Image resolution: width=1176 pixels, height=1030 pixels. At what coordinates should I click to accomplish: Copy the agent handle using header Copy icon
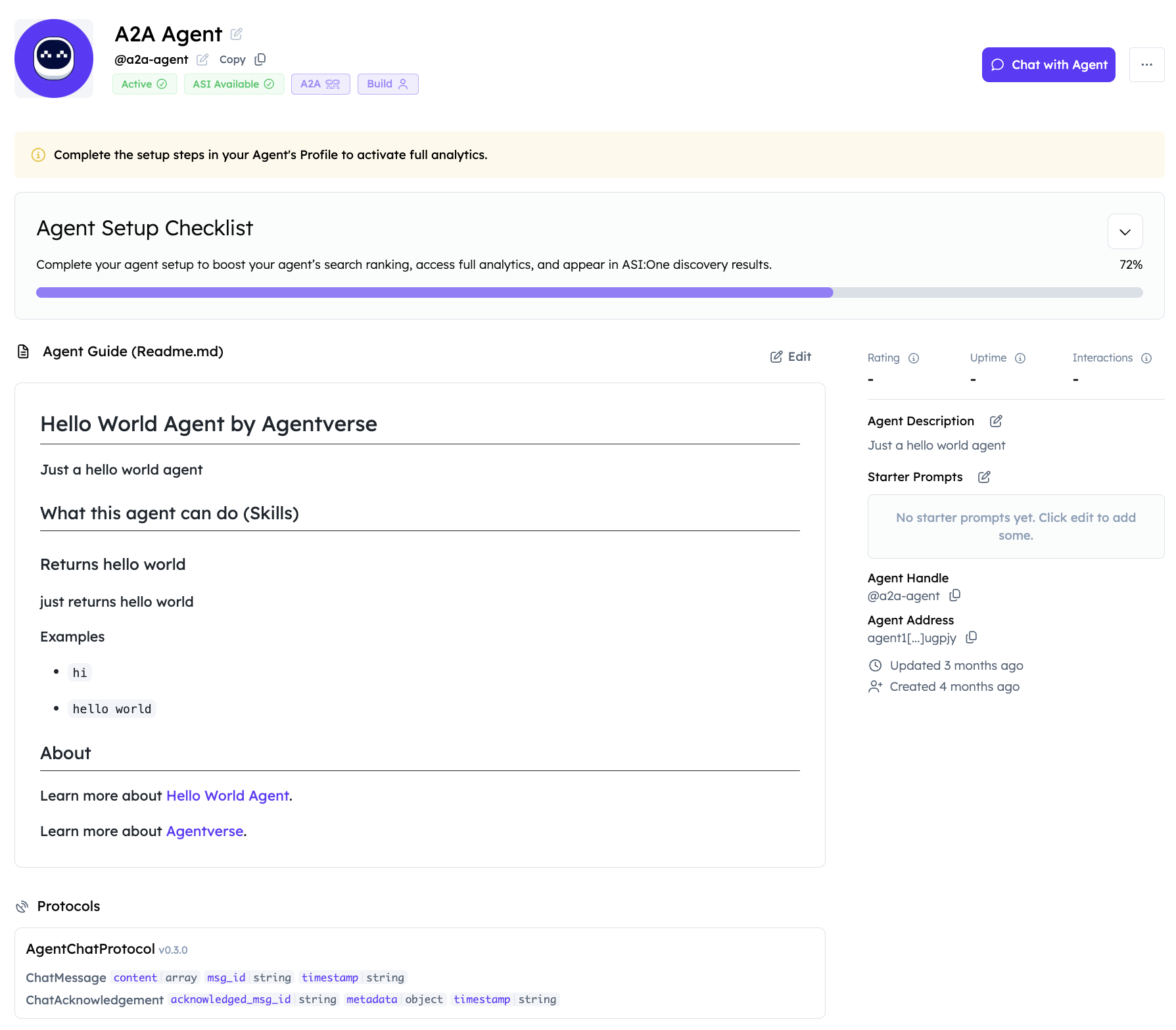[x=260, y=59]
